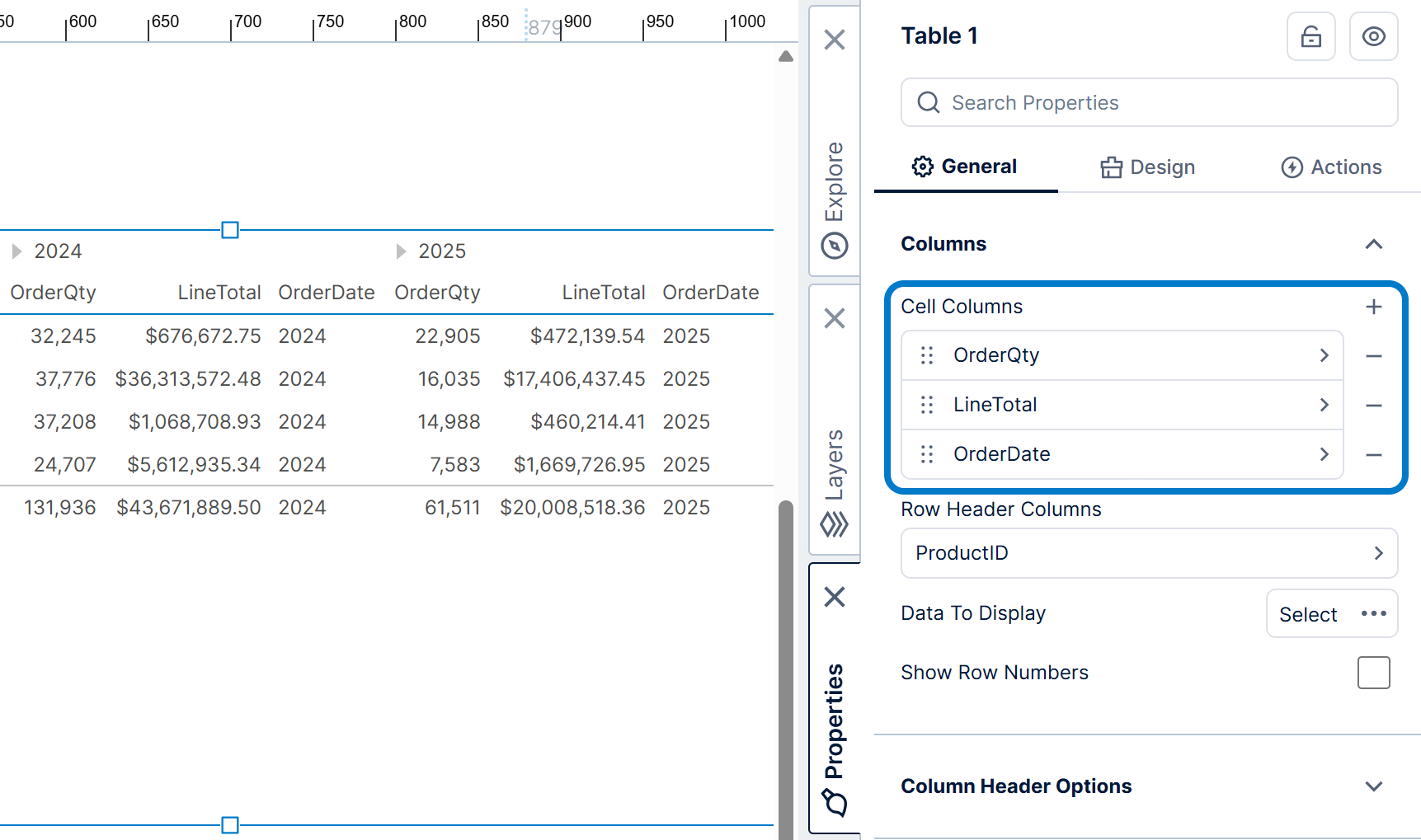Click LineTotal header under 2025
The width and height of the screenshot is (1421, 840).
click(x=604, y=293)
